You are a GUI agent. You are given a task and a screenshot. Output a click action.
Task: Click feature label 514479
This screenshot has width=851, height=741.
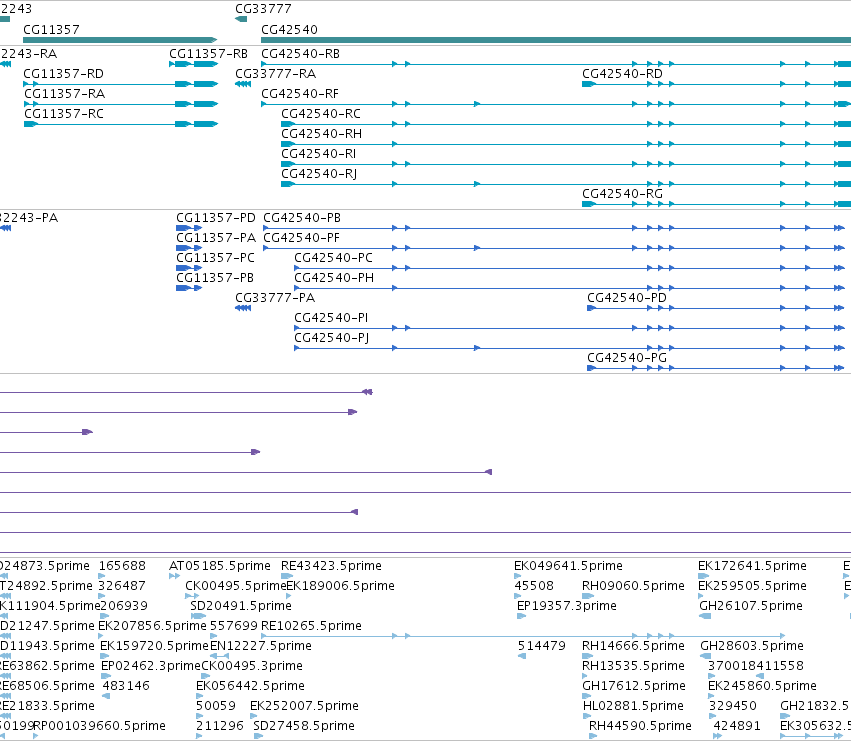pos(542,646)
